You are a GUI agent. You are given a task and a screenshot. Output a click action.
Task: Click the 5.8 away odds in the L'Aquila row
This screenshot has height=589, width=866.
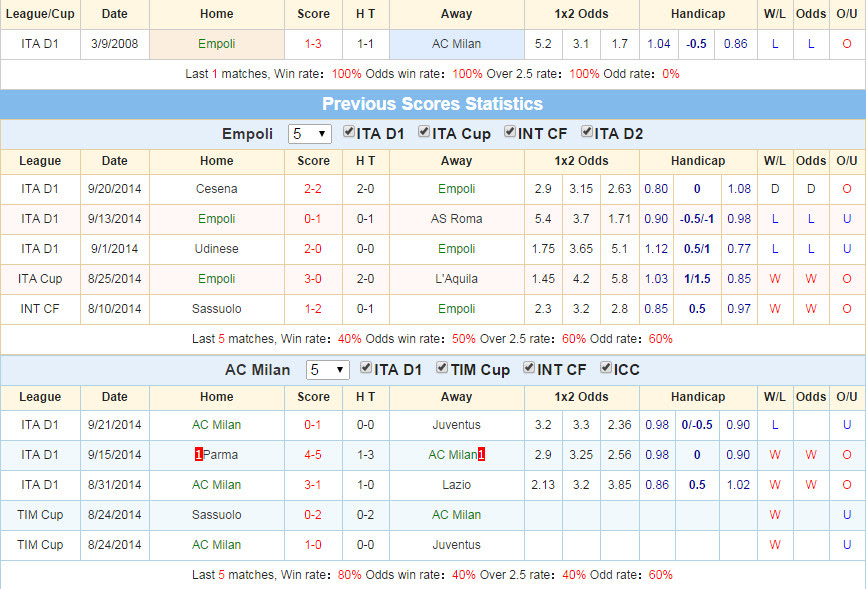(x=619, y=278)
